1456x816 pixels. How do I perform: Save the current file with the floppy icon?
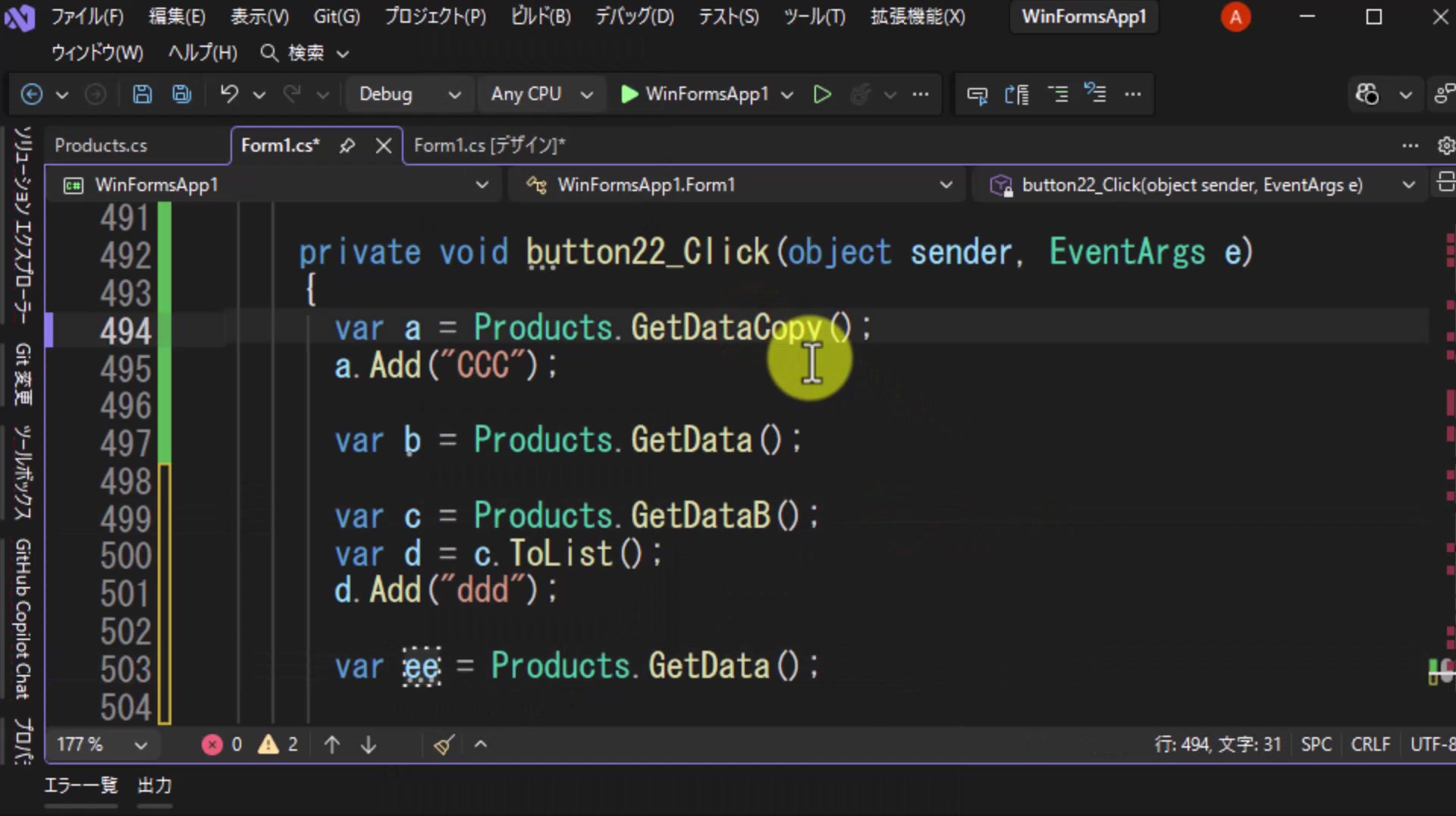point(143,94)
